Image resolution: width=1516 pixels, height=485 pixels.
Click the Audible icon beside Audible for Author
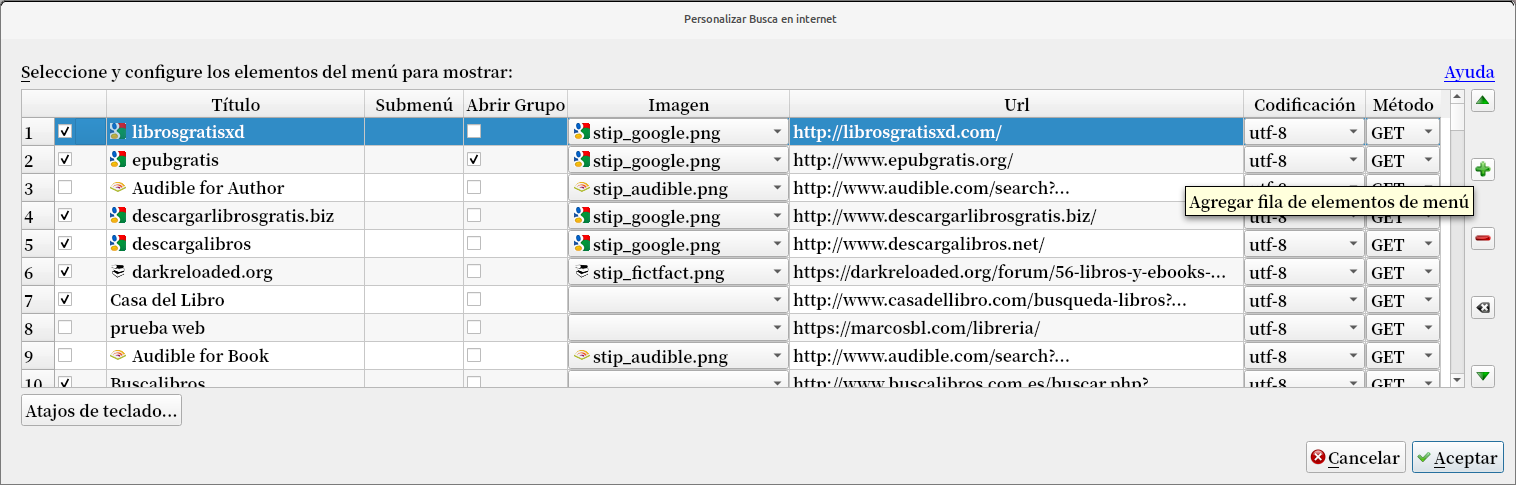118,188
